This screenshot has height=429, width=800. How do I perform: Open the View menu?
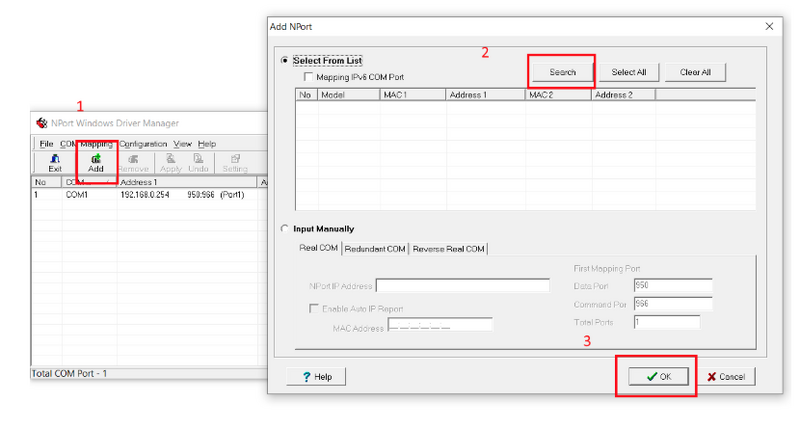(x=182, y=144)
